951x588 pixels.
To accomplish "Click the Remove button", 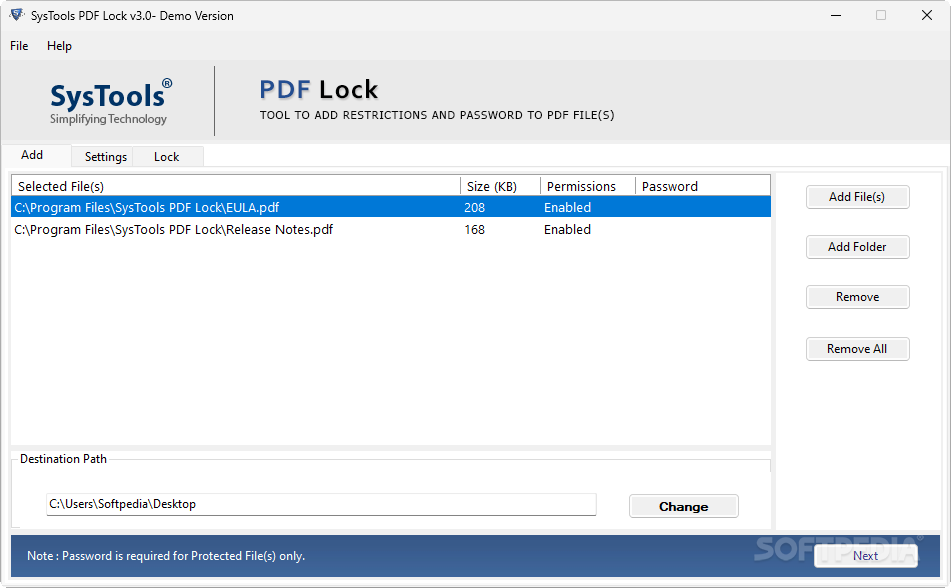I will (857, 297).
